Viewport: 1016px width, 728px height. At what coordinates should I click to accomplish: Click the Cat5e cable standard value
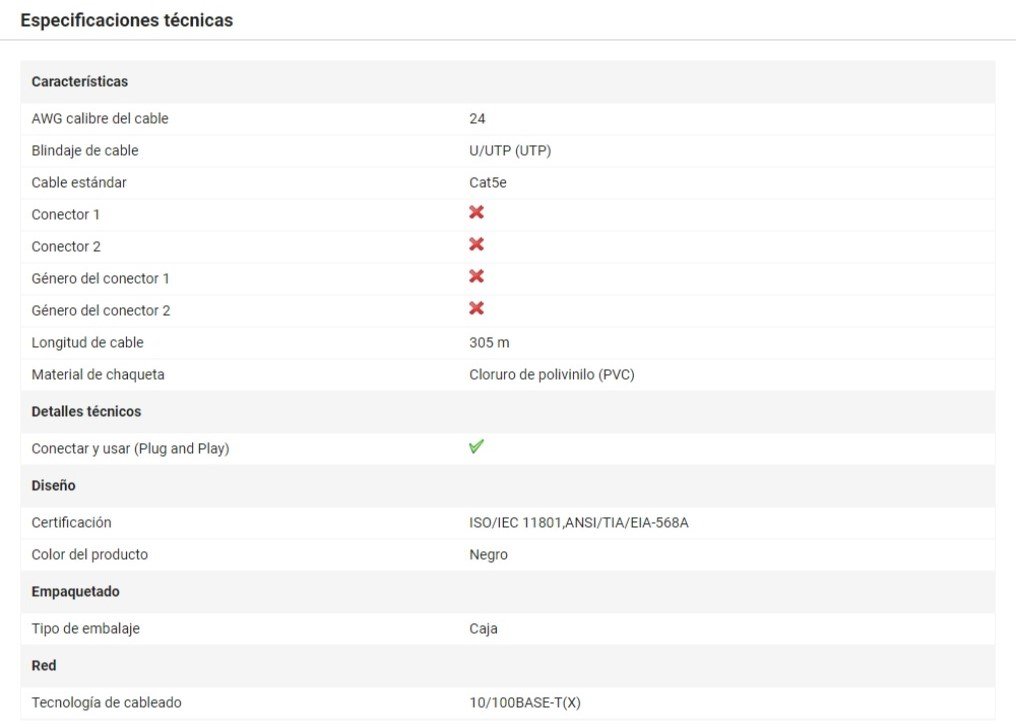pyautogui.click(x=488, y=182)
